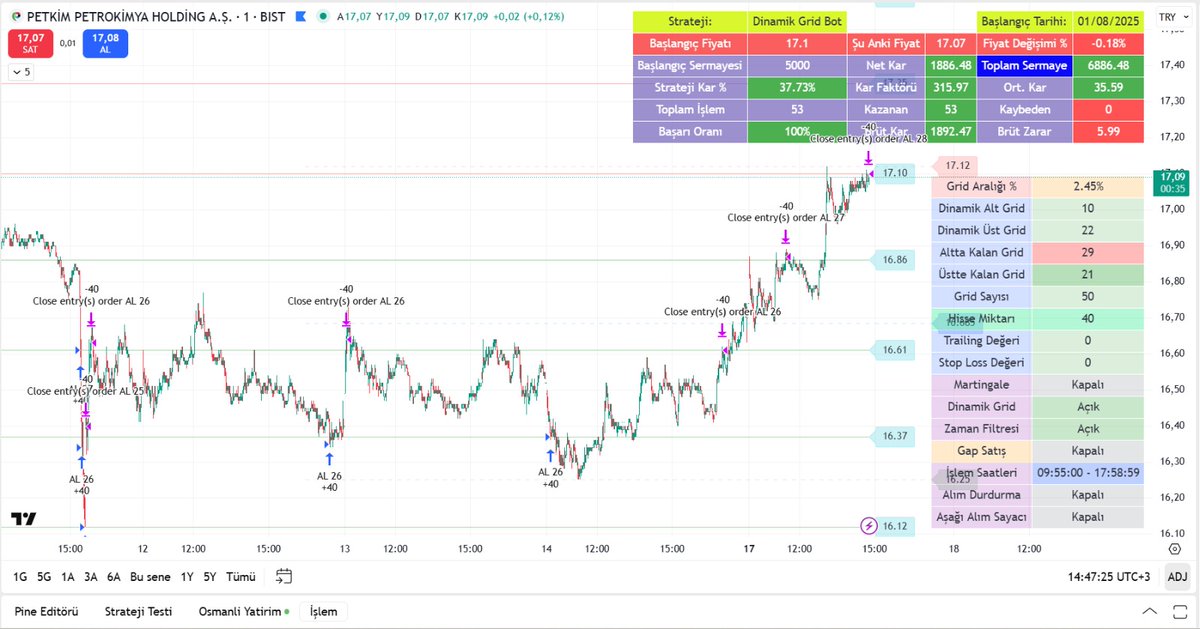Click the Brüt Zarar value 5.99
This screenshot has height=629, width=1200.
(x=1107, y=131)
